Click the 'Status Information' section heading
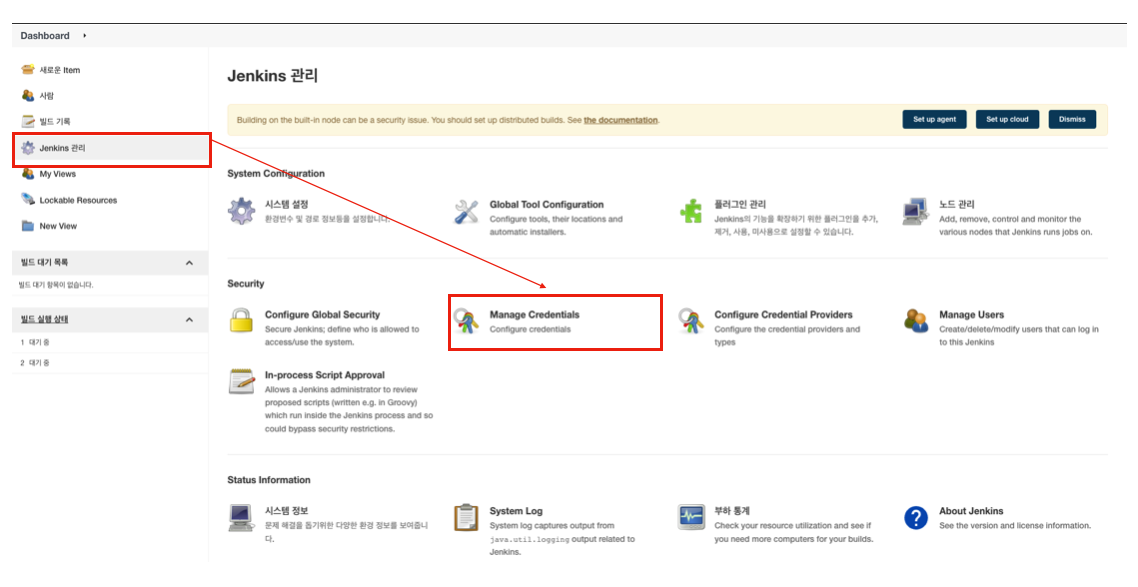The width and height of the screenshot is (1138, 587). [x=269, y=480]
